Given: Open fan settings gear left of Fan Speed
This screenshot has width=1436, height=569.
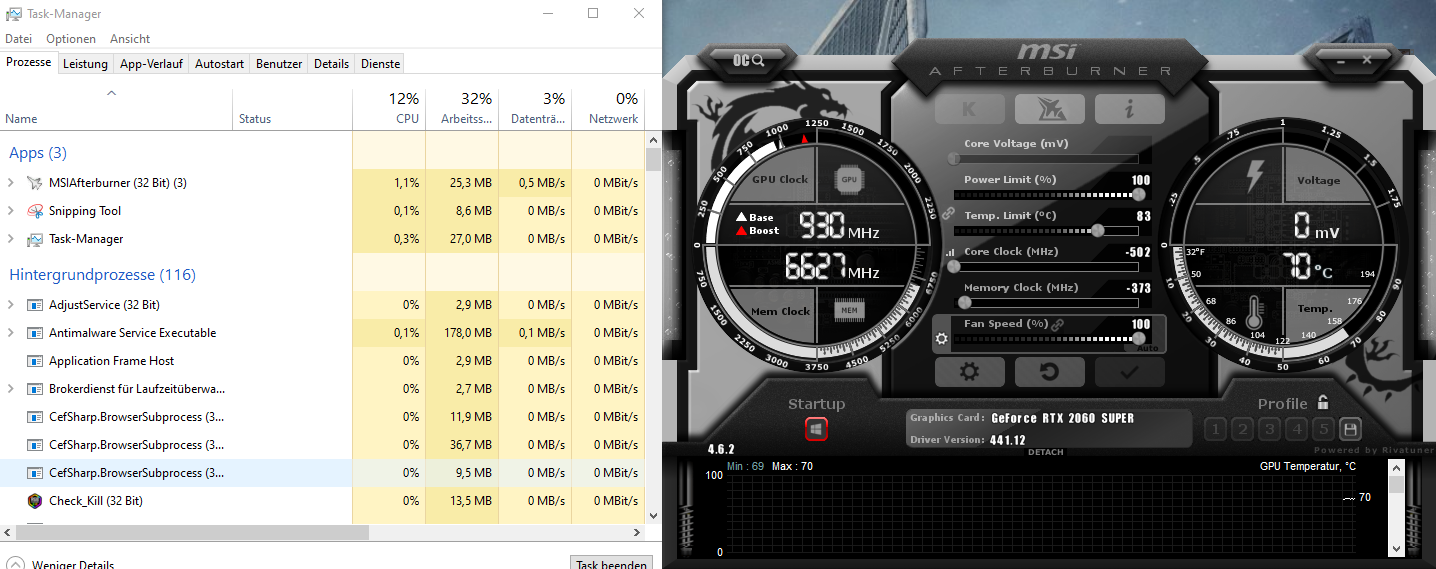Looking at the screenshot, I should point(941,339).
